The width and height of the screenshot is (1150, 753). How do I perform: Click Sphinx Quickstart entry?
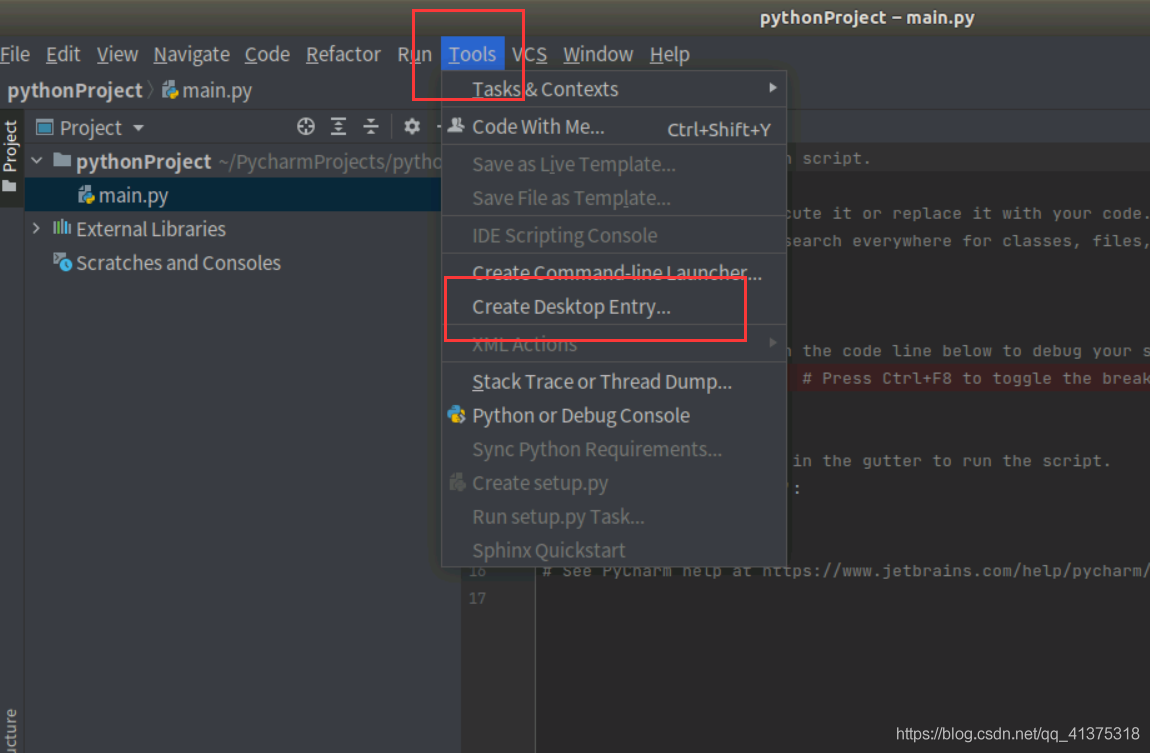point(614,551)
